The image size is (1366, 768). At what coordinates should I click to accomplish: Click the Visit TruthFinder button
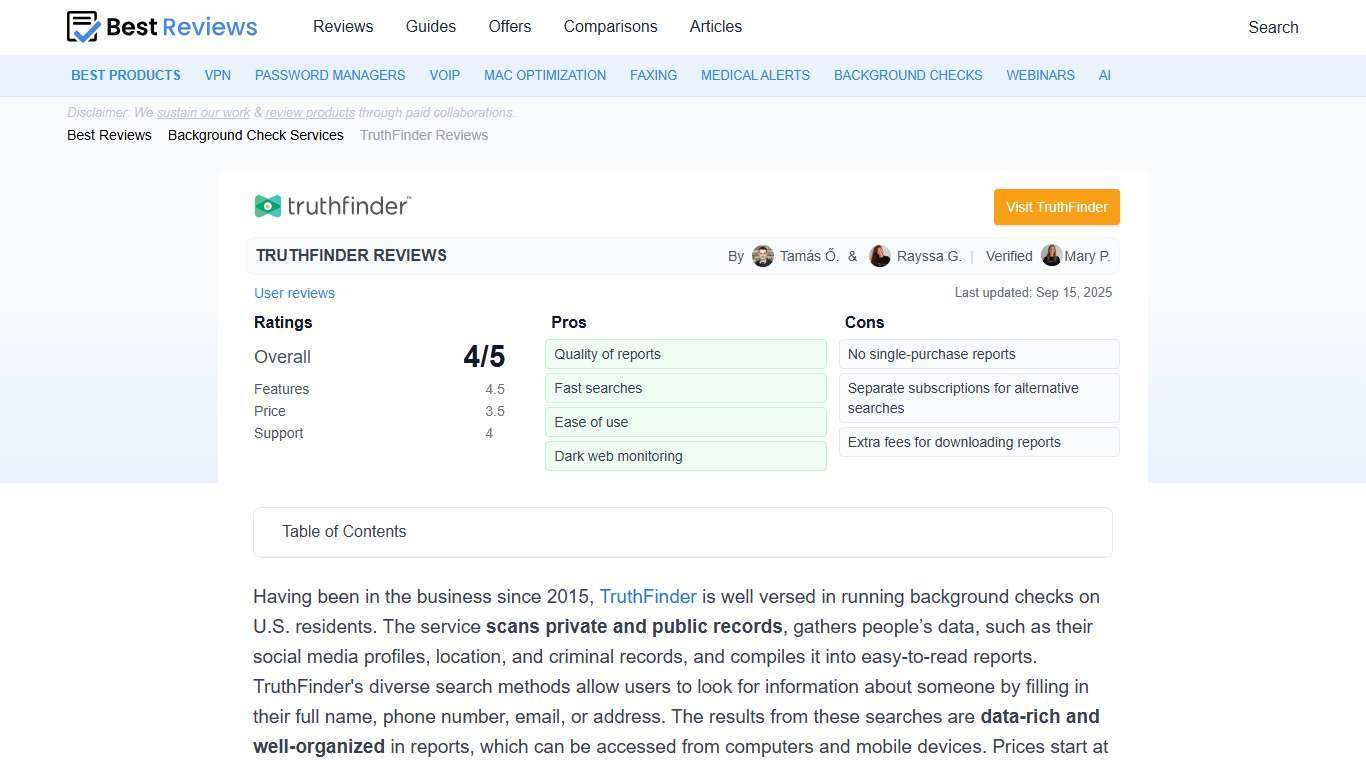pos(1056,207)
